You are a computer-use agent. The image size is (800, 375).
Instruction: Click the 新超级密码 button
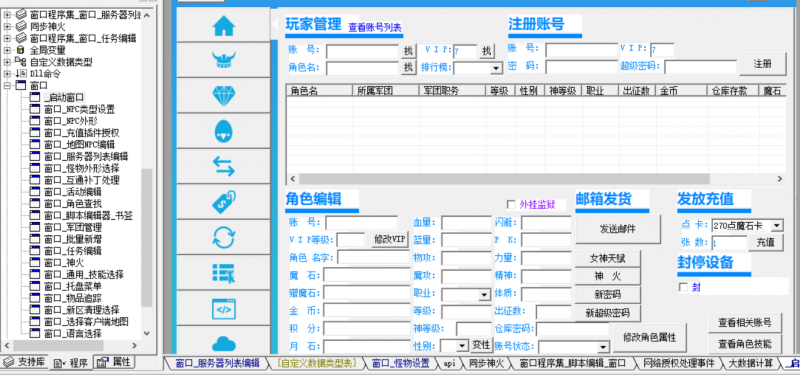click(607, 313)
